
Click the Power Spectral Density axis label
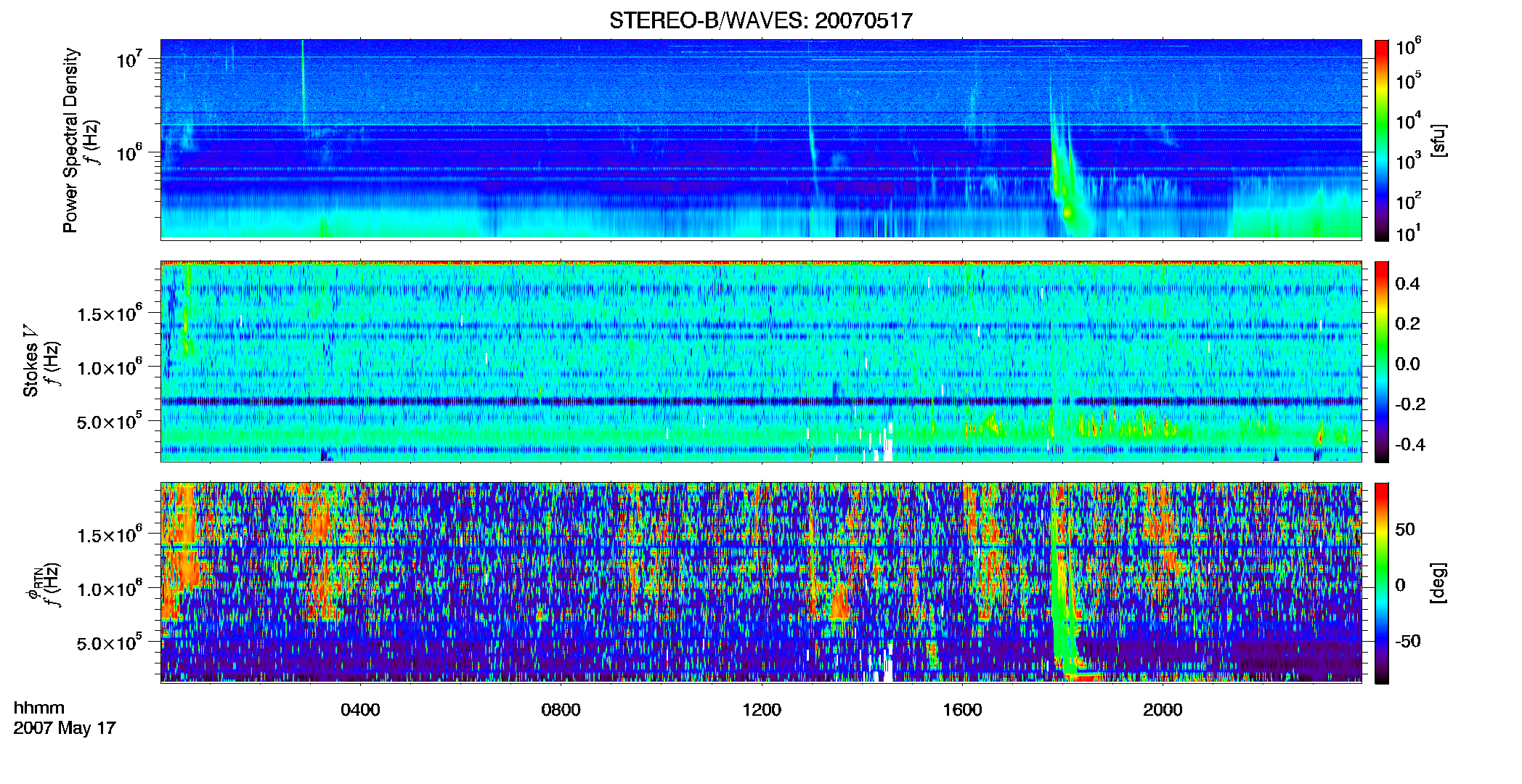(70, 140)
